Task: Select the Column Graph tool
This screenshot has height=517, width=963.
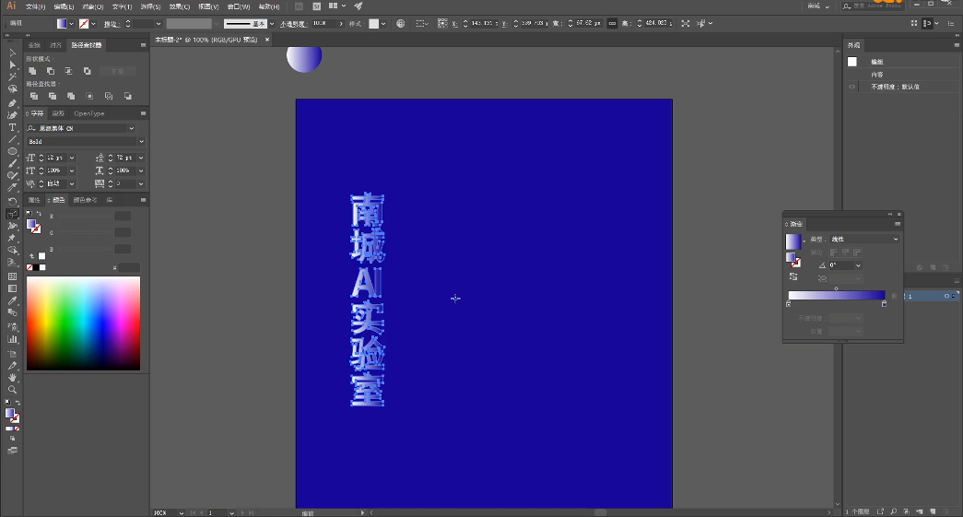Action: click(12, 339)
